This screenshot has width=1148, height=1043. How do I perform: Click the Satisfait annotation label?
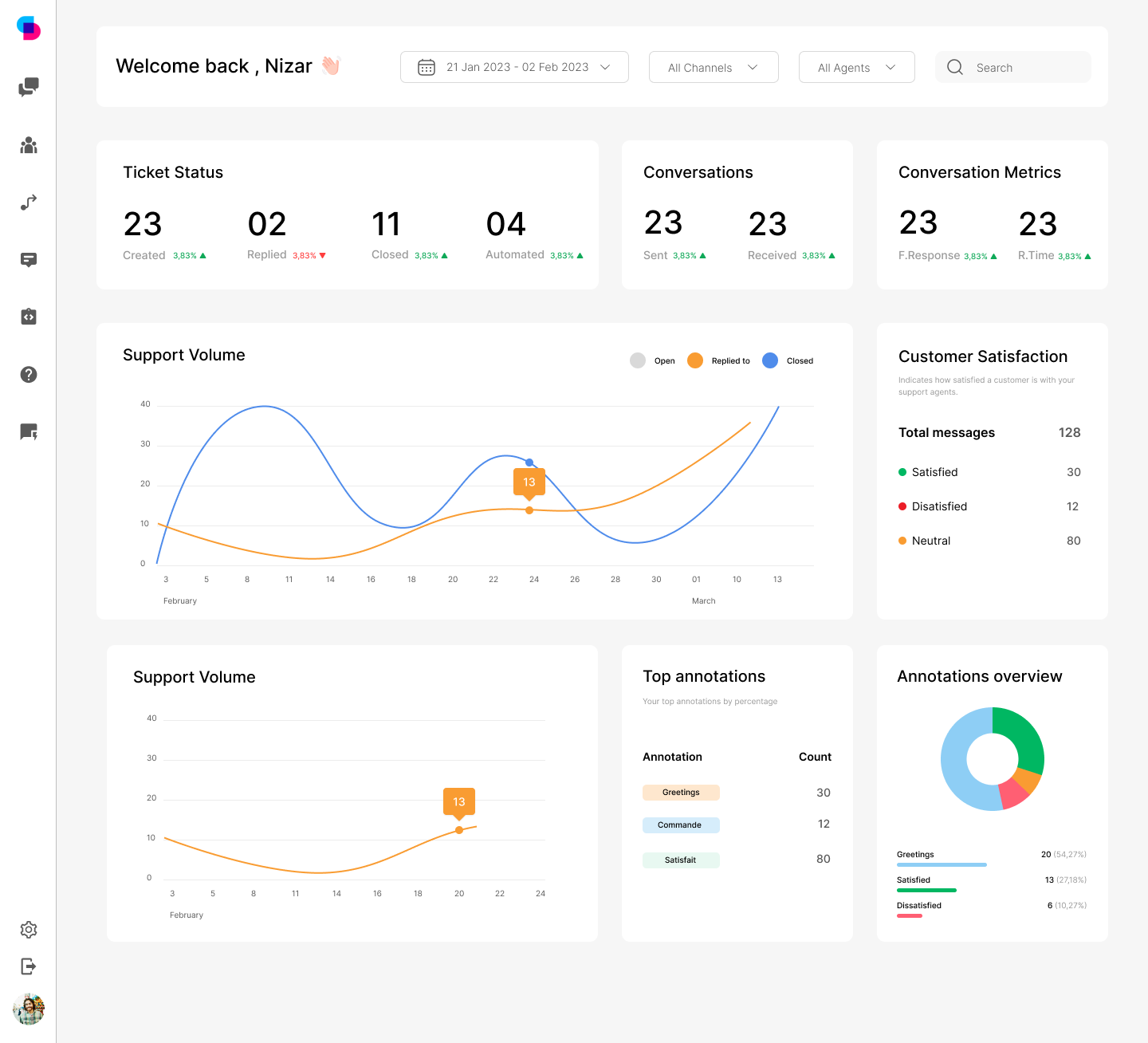681,860
